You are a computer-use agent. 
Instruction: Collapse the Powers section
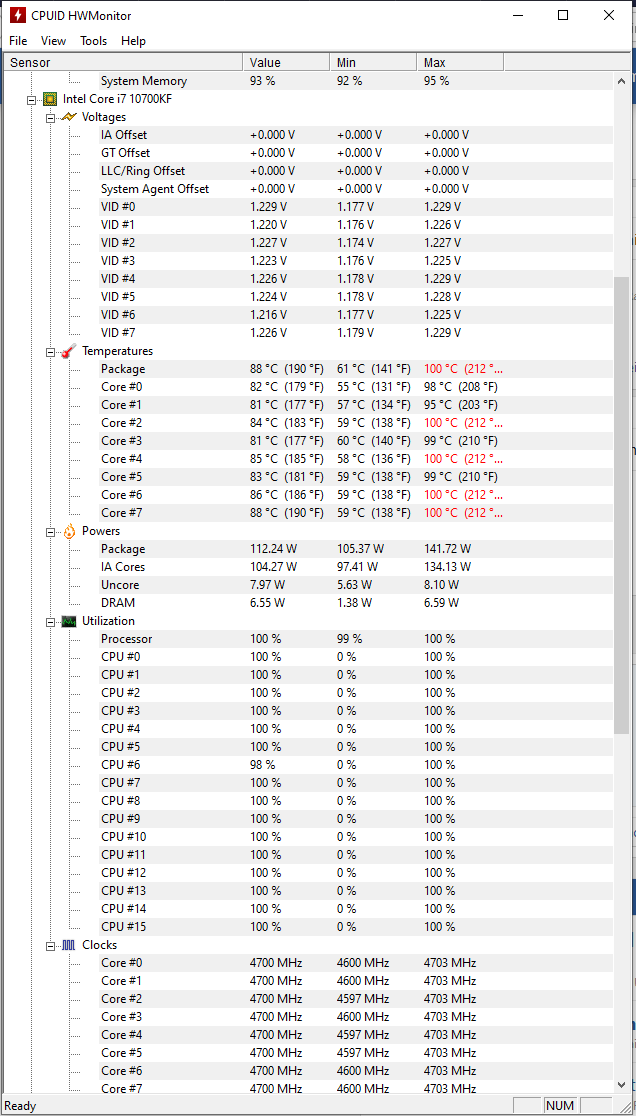coord(51,532)
